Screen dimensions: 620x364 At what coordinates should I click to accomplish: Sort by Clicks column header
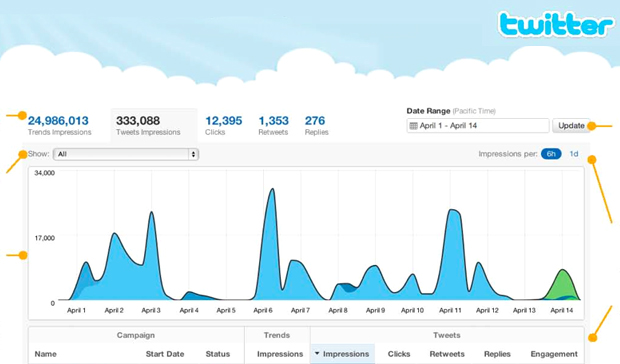click(399, 354)
